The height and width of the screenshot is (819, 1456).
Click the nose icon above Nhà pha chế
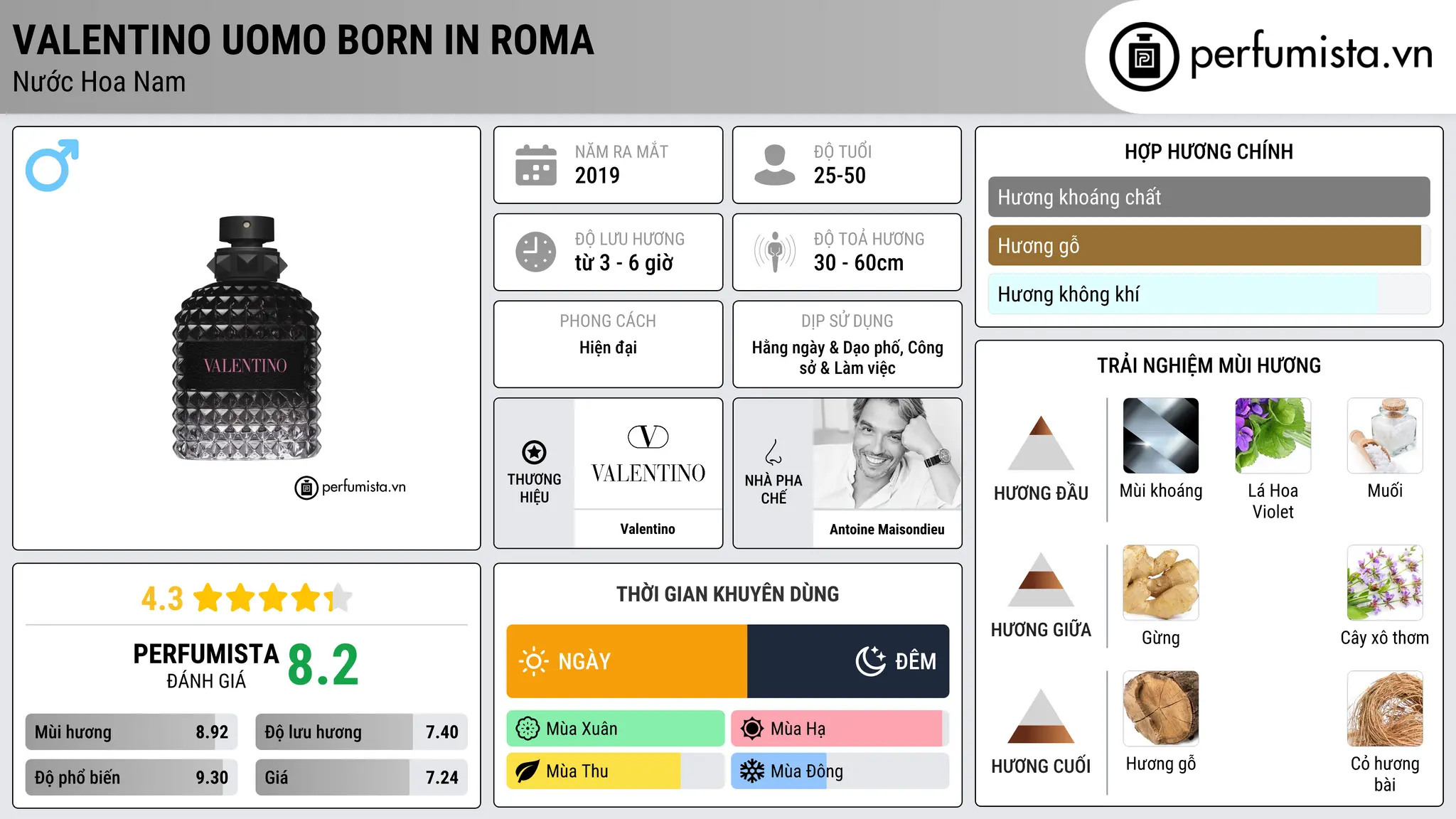point(773,451)
